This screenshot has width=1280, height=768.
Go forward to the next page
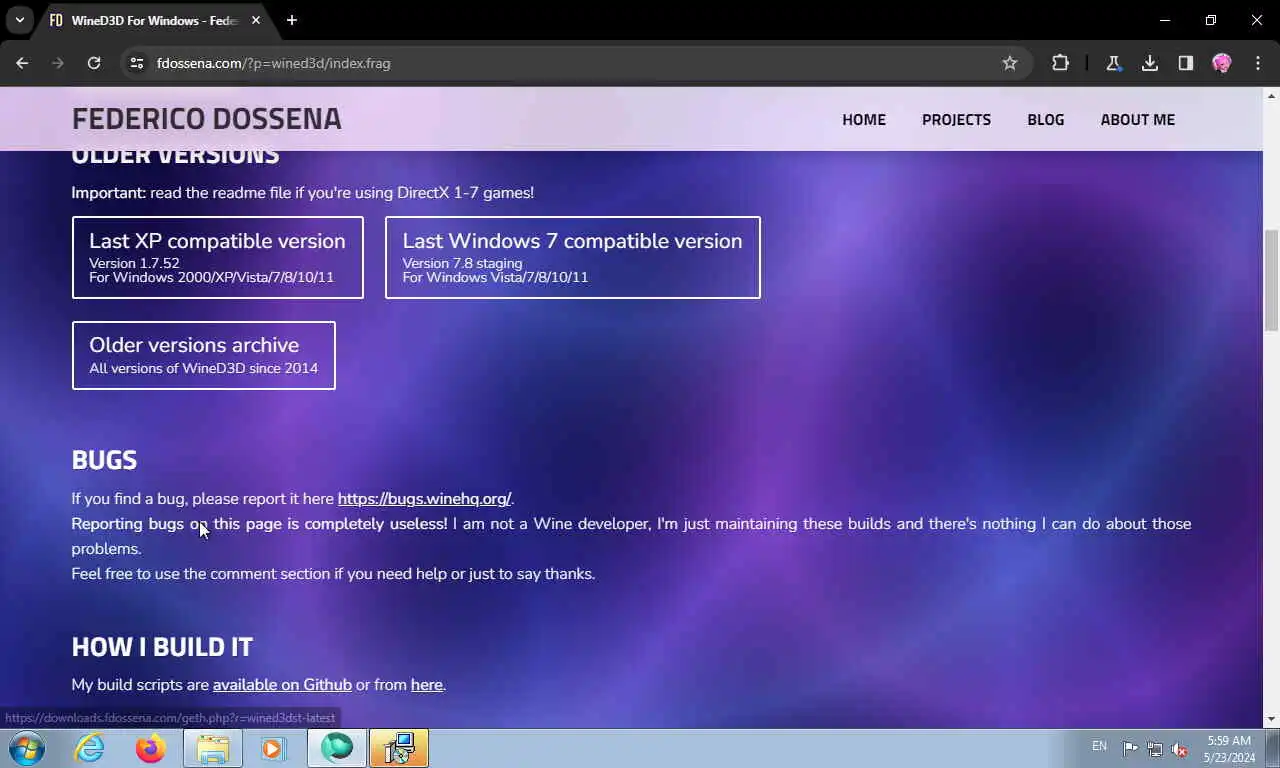pos(58,63)
